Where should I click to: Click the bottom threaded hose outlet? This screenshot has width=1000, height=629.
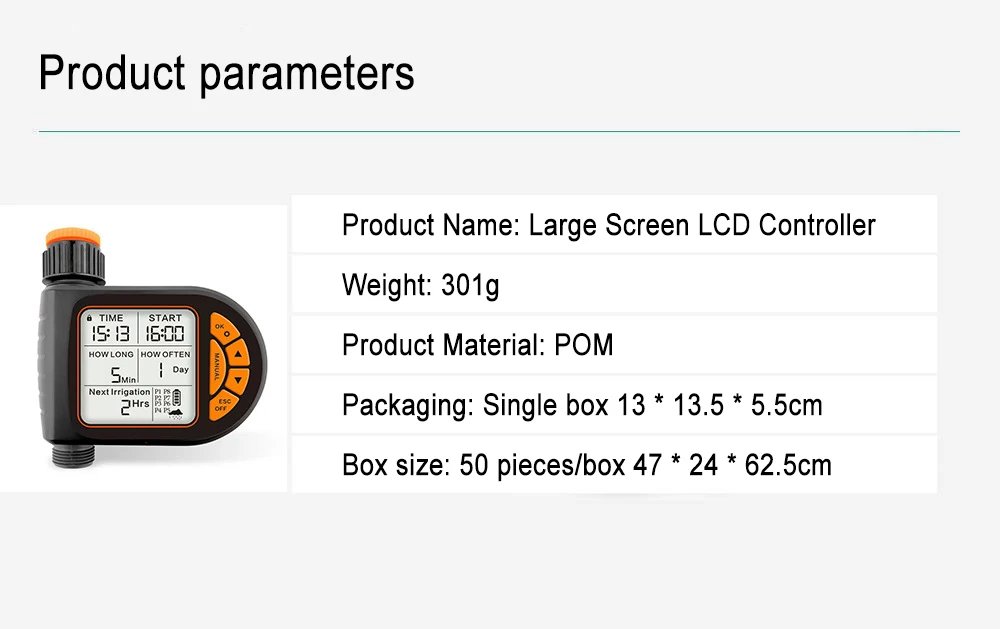(x=69, y=458)
